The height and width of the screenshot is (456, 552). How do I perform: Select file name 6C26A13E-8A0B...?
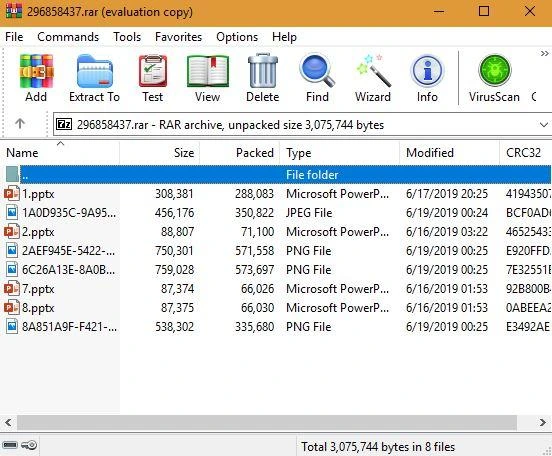point(69,270)
